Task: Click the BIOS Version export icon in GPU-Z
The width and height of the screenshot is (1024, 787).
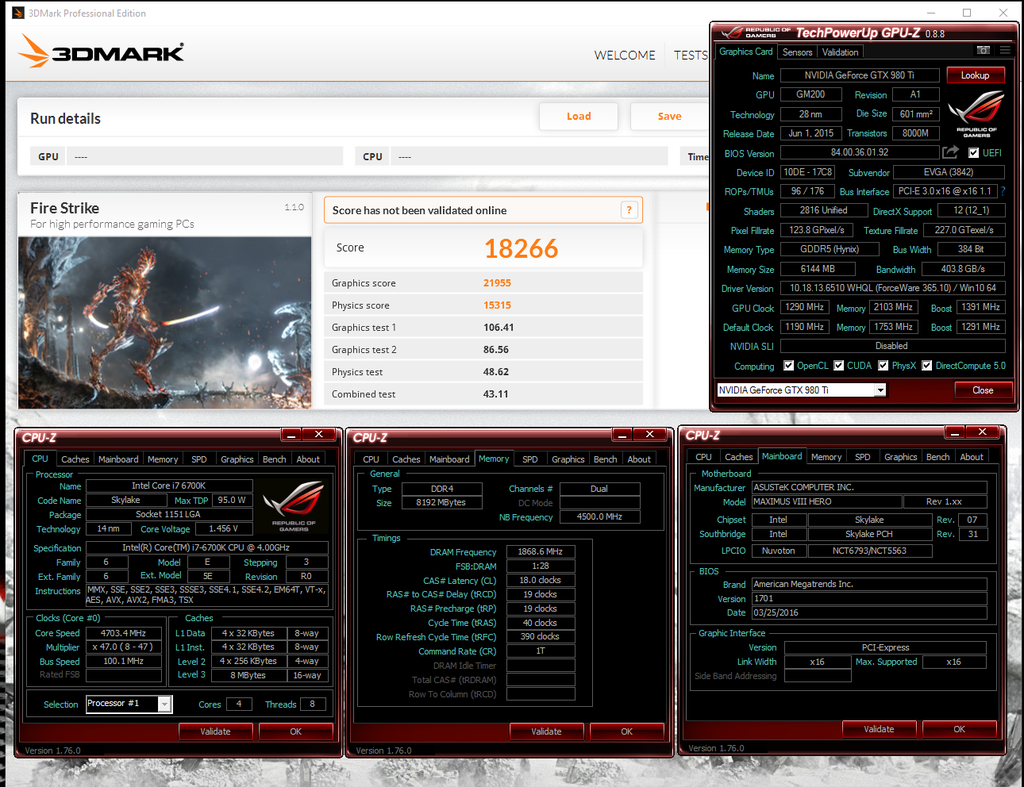Action: 950,152
